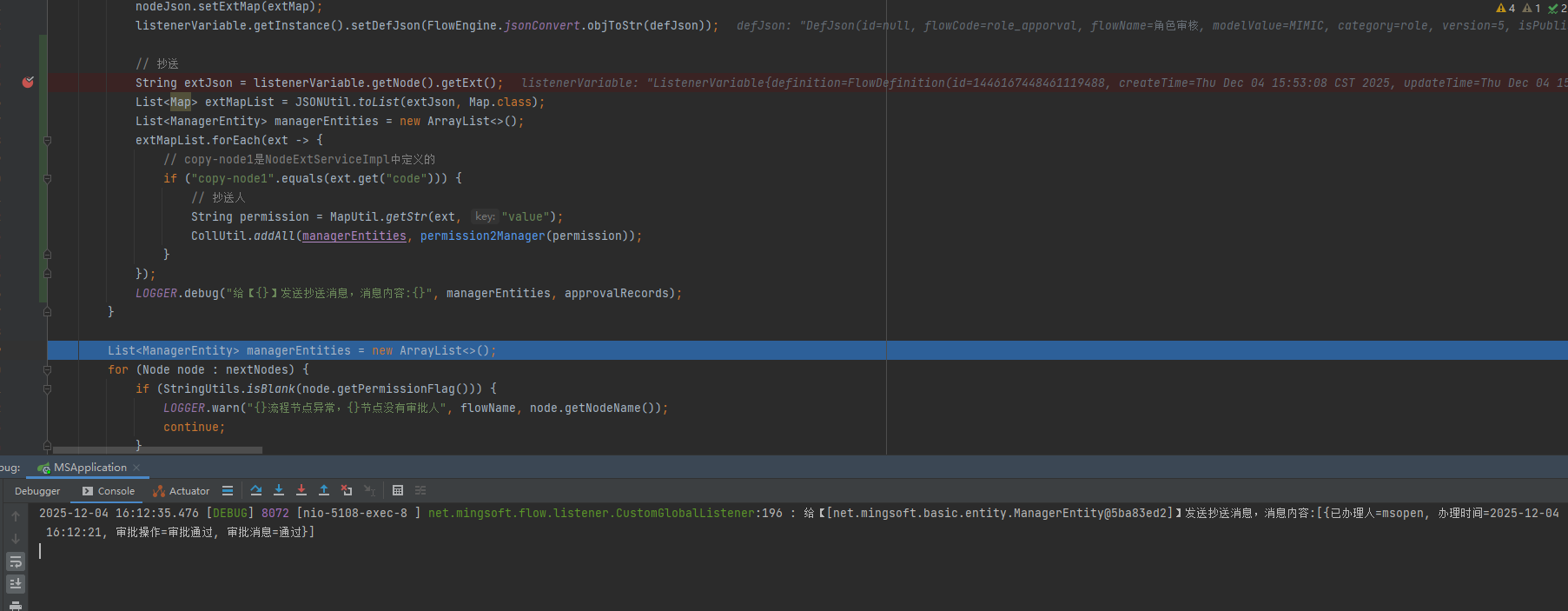Open the Actuator tab
The width and height of the screenshot is (1568, 611).
click(x=182, y=491)
